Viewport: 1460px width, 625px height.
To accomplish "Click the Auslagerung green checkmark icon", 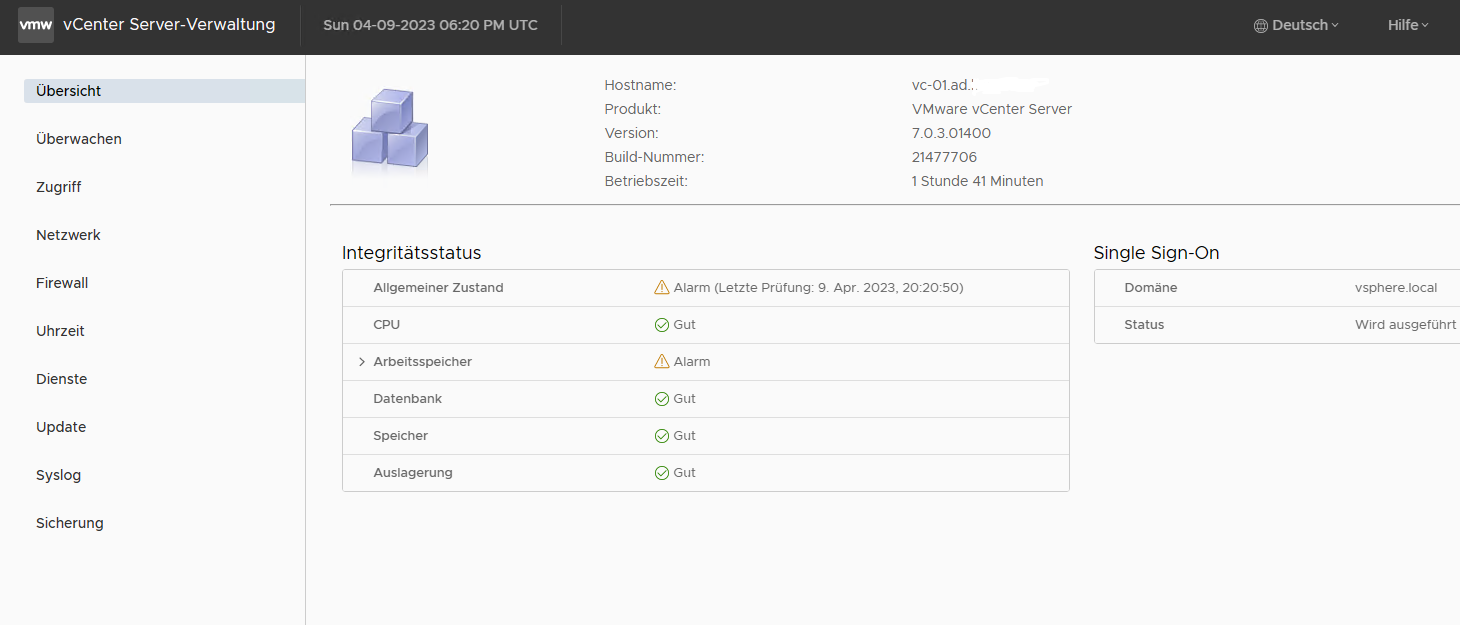I will click(x=661, y=473).
